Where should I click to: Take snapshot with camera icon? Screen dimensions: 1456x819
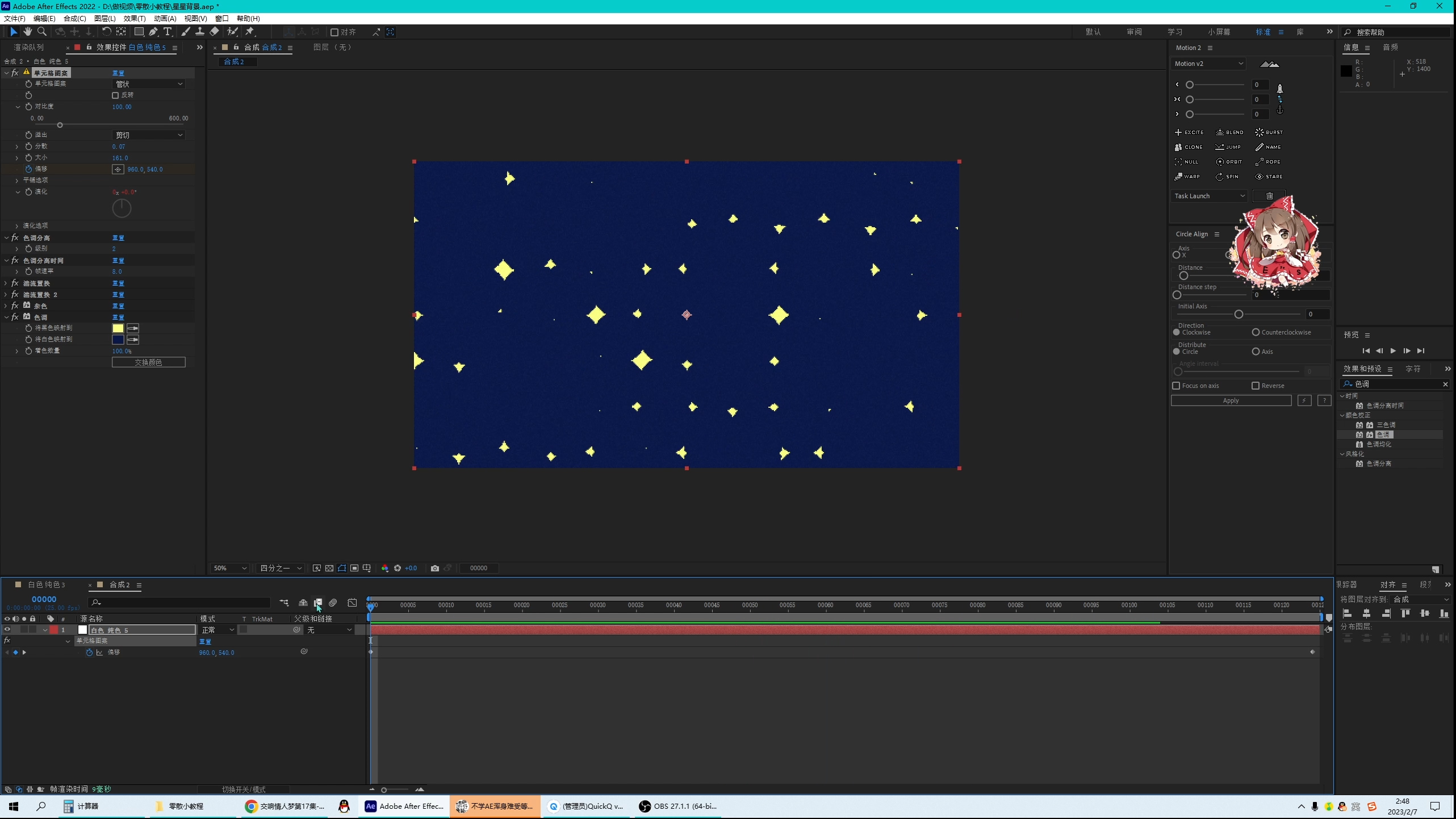435,568
